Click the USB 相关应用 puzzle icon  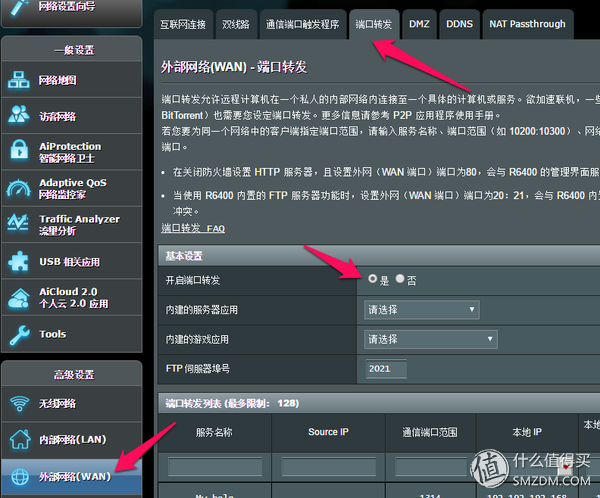18,261
